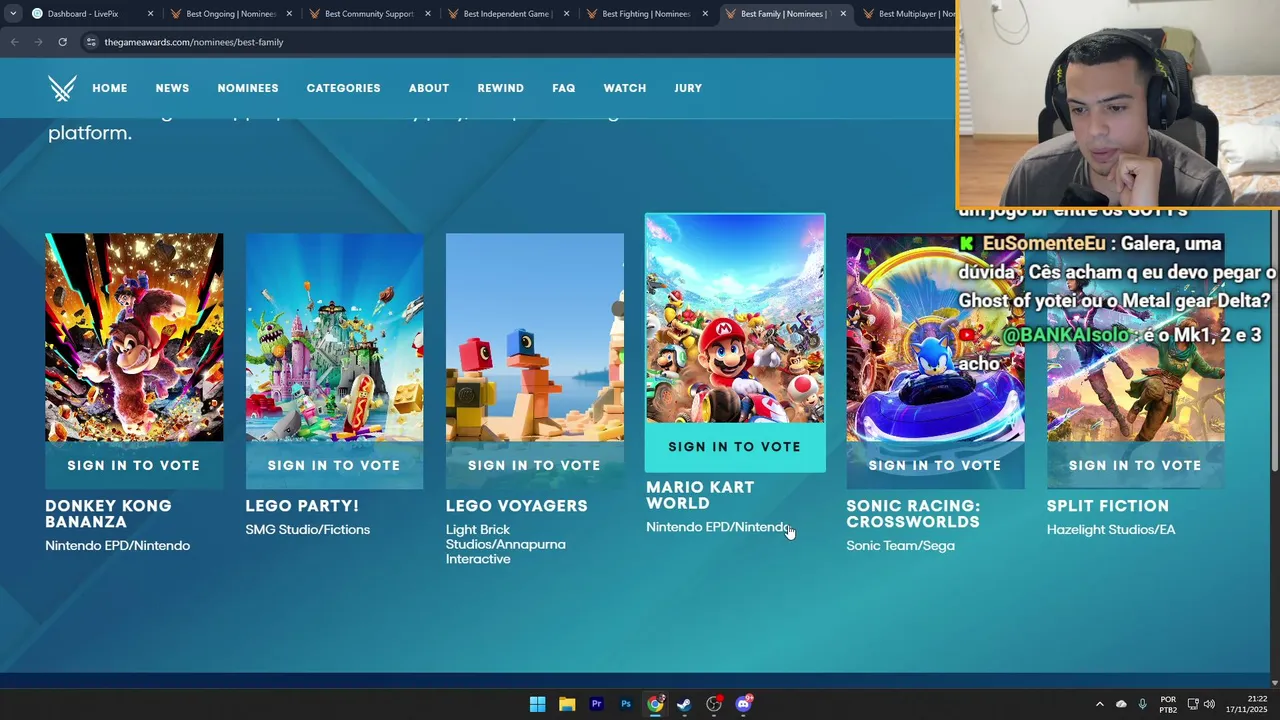
Task: Click The Game Awards logo icon
Action: (62, 88)
